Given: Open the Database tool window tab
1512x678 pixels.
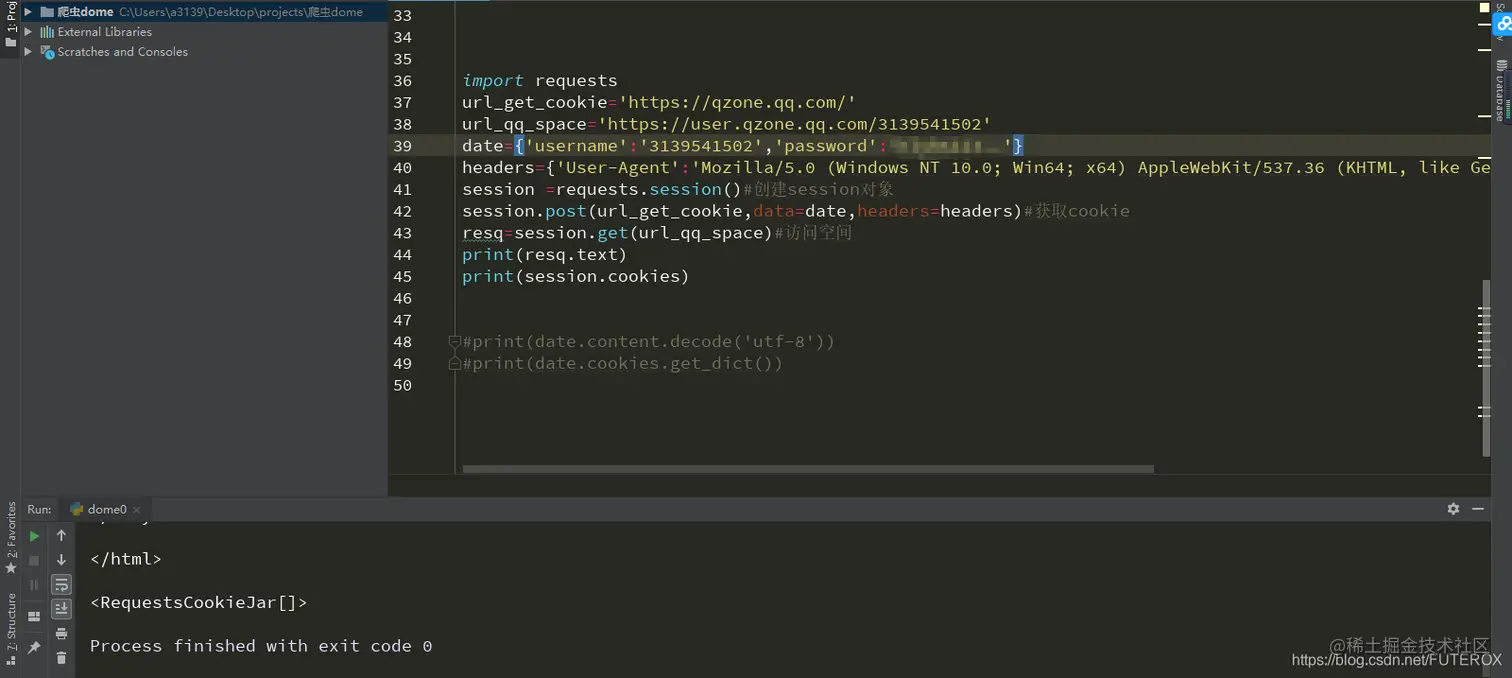Looking at the screenshot, I should (1501, 92).
